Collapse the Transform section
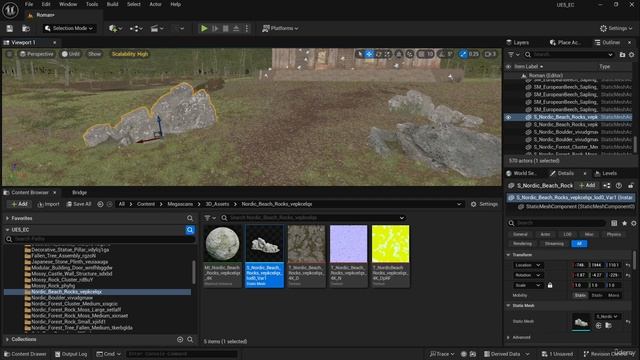The image size is (640, 360). point(509,255)
